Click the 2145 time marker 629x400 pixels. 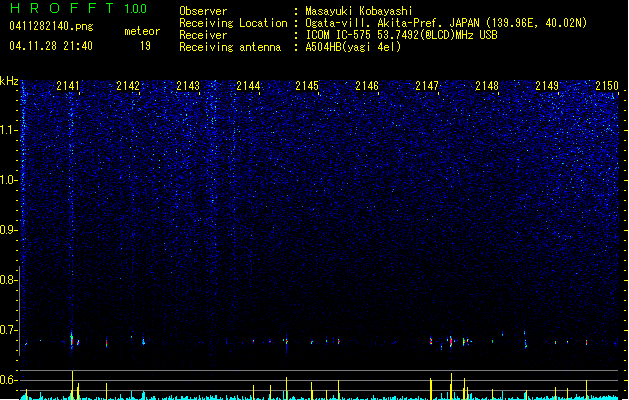pyautogui.click(x=307, y=86)
